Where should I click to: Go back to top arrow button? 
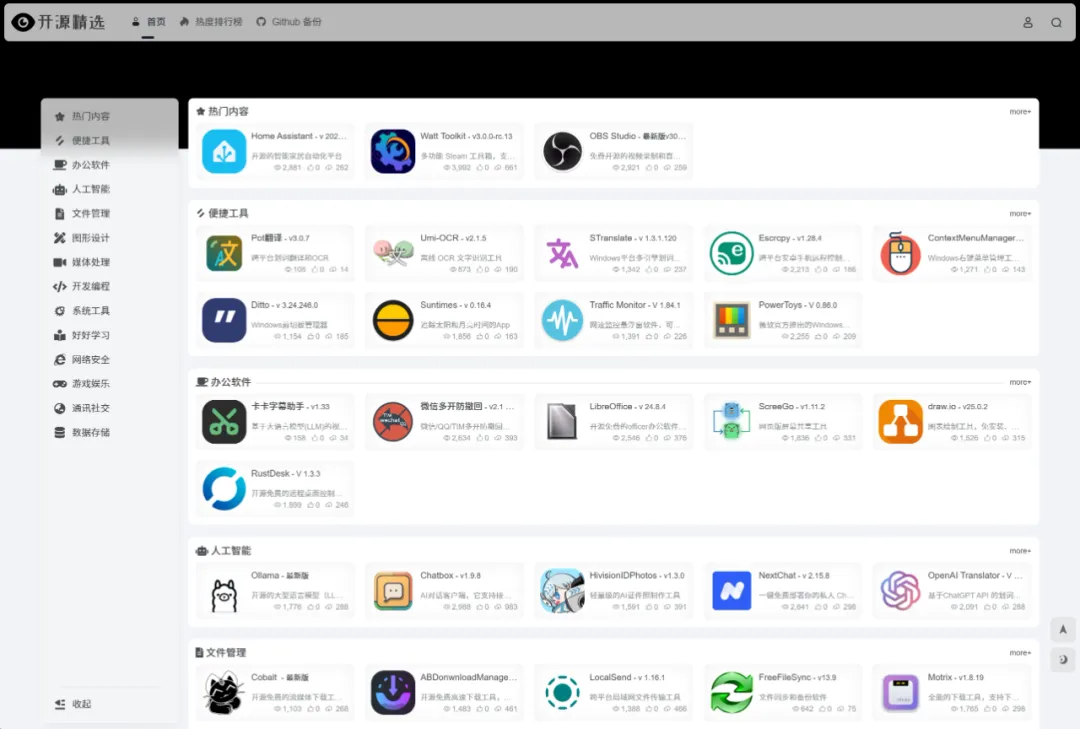coord(1063,629)
